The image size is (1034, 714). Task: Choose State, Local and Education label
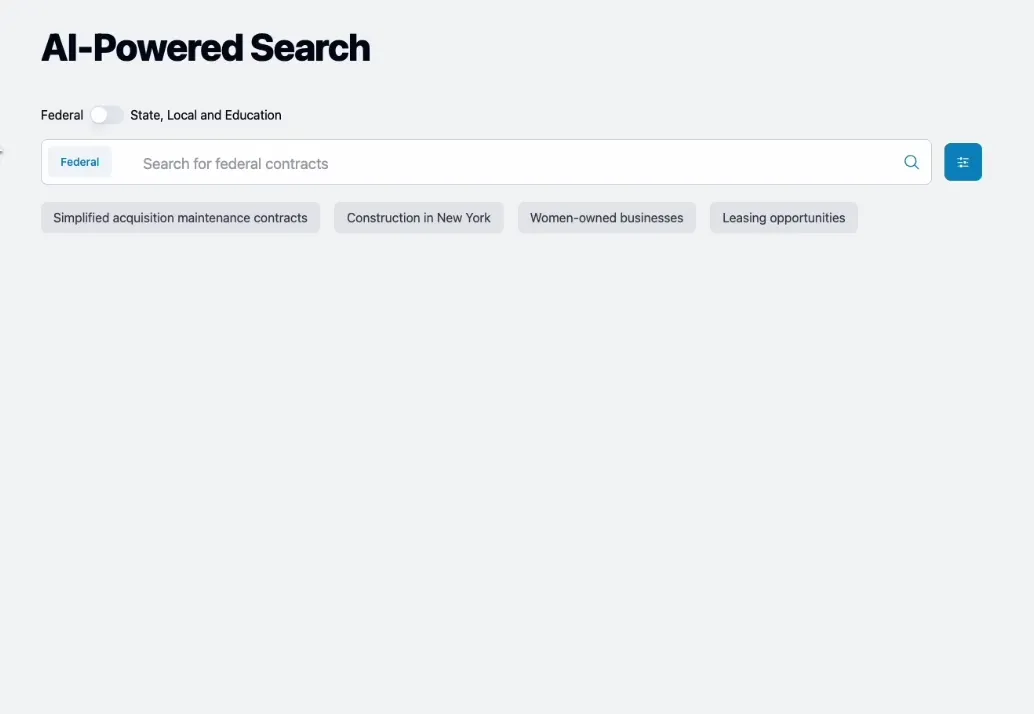coord(204,115)
